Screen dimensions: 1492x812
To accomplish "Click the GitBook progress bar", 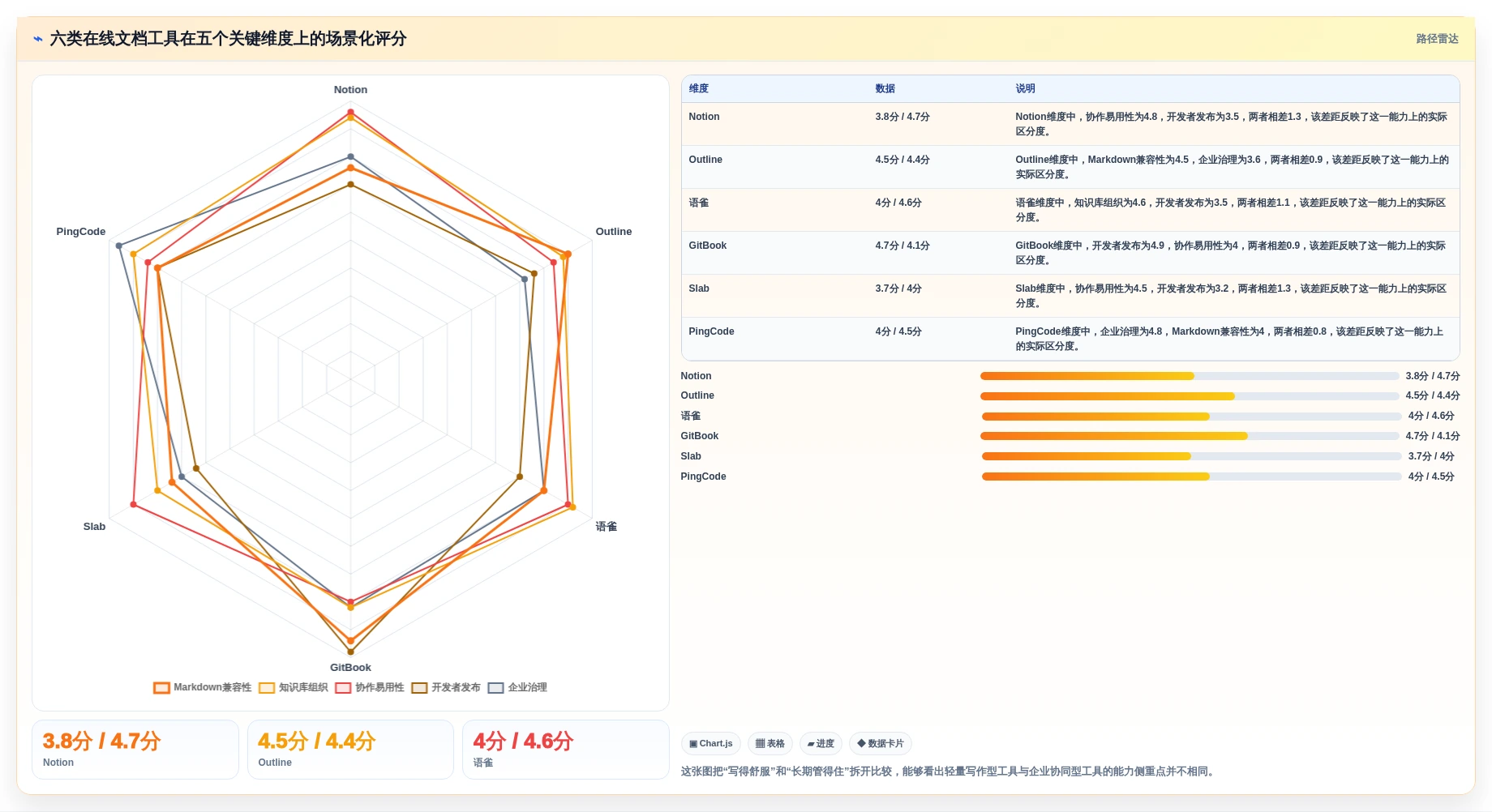I will point(1190,436).
